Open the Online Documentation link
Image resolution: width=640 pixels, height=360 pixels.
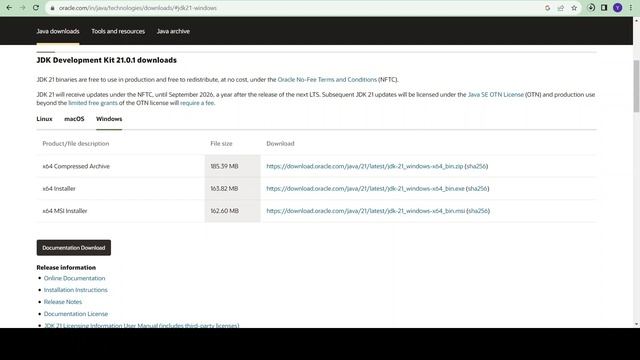(74, 278)
